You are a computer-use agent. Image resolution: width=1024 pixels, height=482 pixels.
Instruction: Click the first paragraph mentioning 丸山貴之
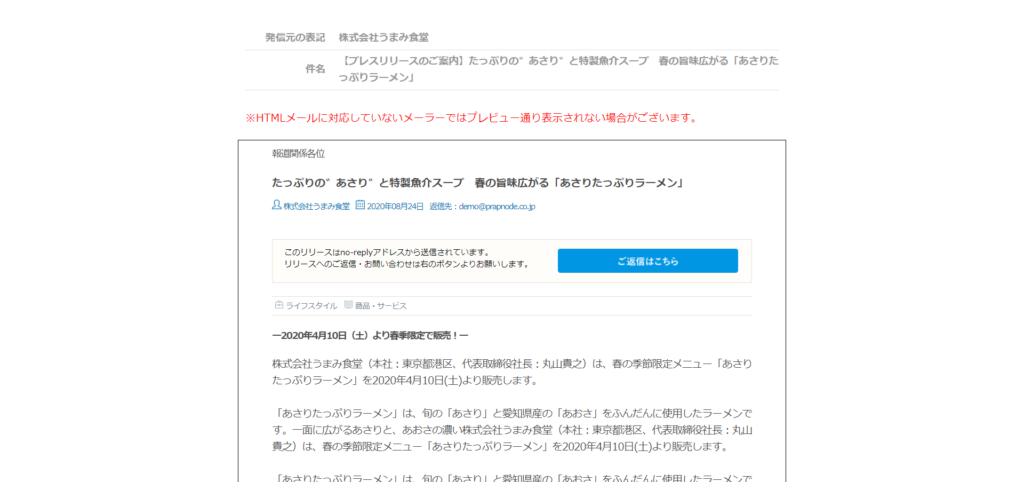click(x=510, y=371)
